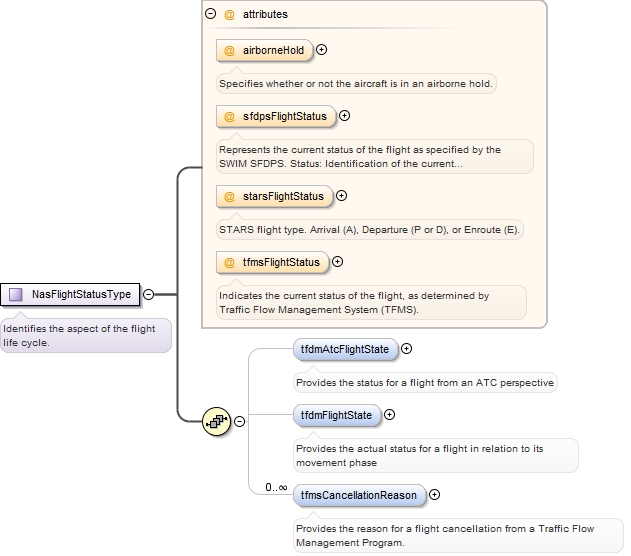The image size is (631, 556).
Task: Expand the airborneHold attribute
Action: [321, 49]
